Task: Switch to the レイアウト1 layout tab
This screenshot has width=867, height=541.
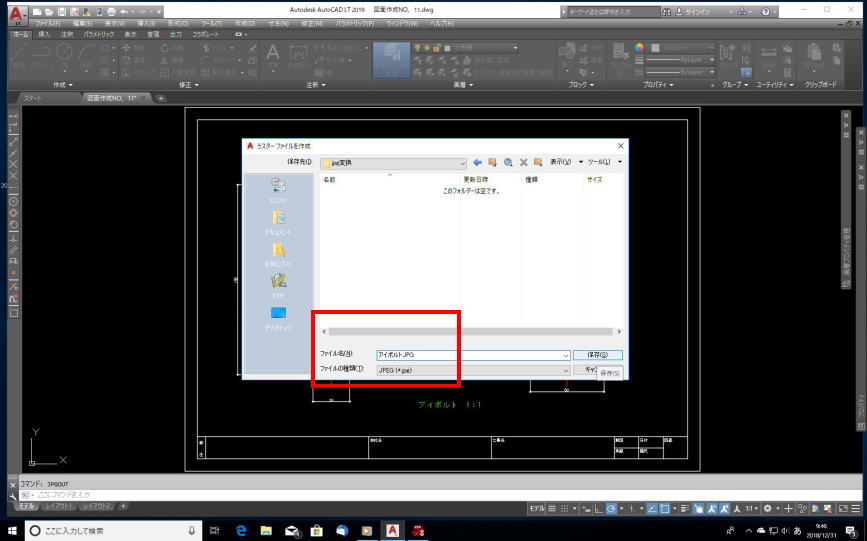Action: (58, 506)
